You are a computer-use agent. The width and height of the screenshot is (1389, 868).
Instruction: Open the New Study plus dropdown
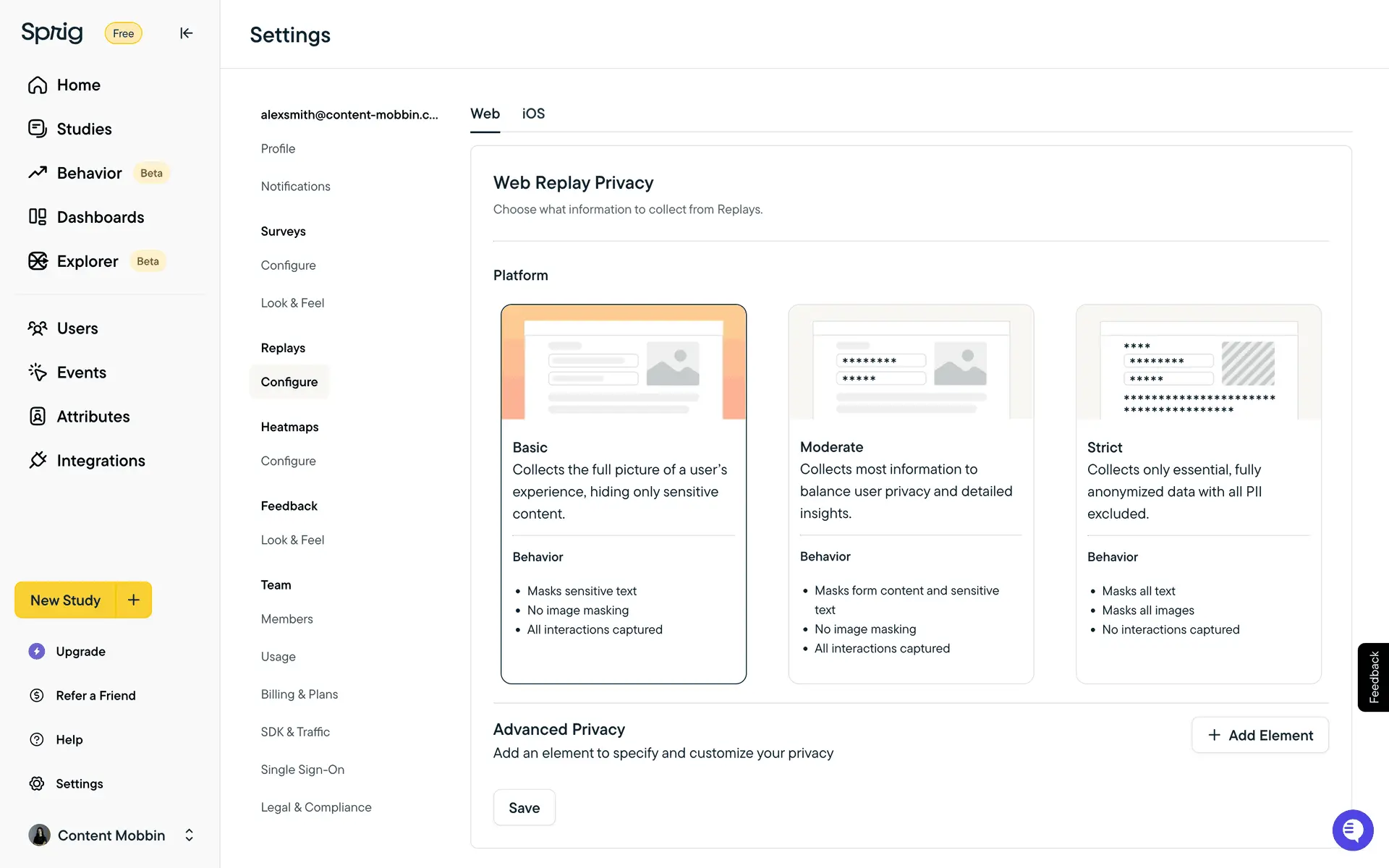134,600
